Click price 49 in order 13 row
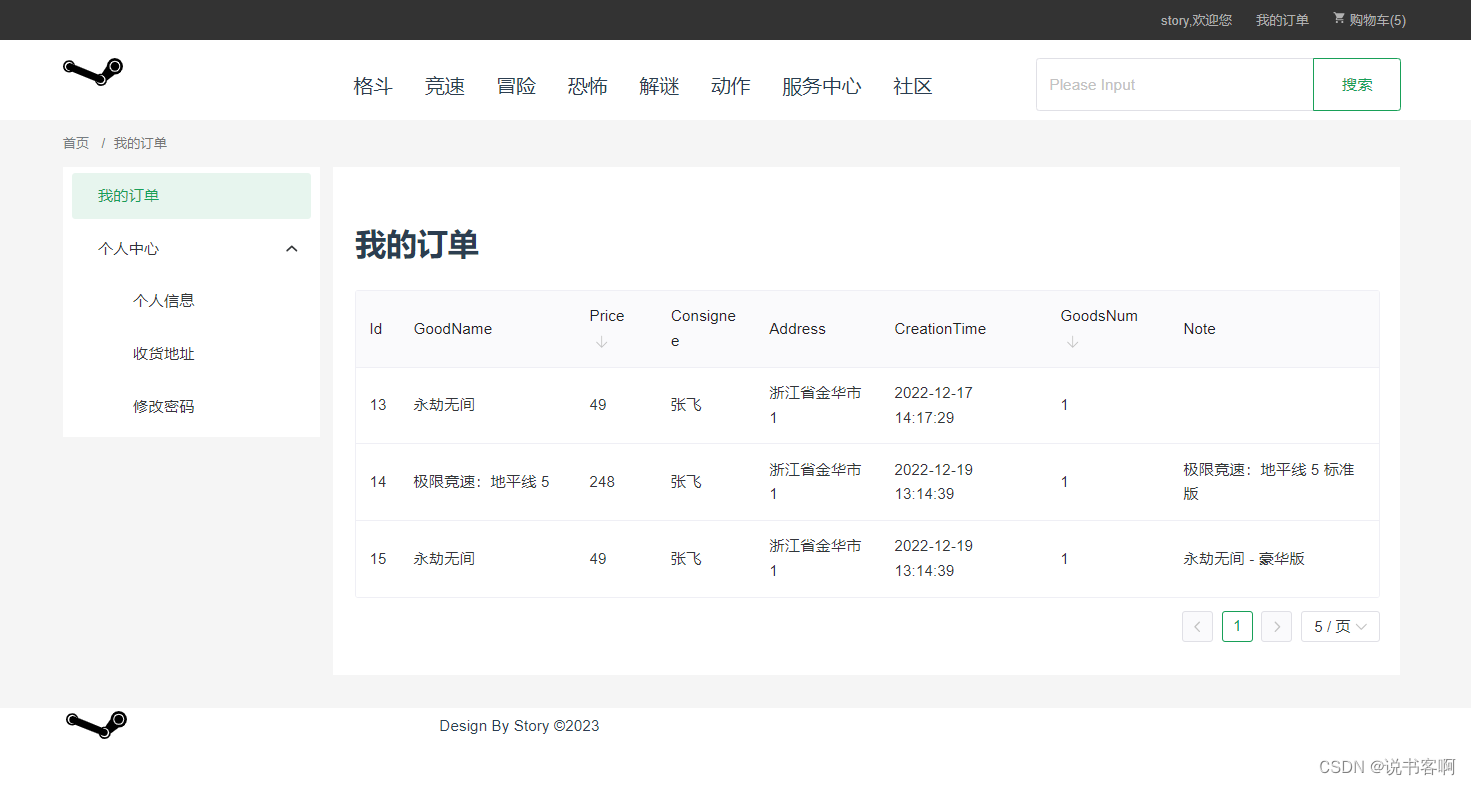This screenshot has width=1471, height=785. (x=598, y=405)
